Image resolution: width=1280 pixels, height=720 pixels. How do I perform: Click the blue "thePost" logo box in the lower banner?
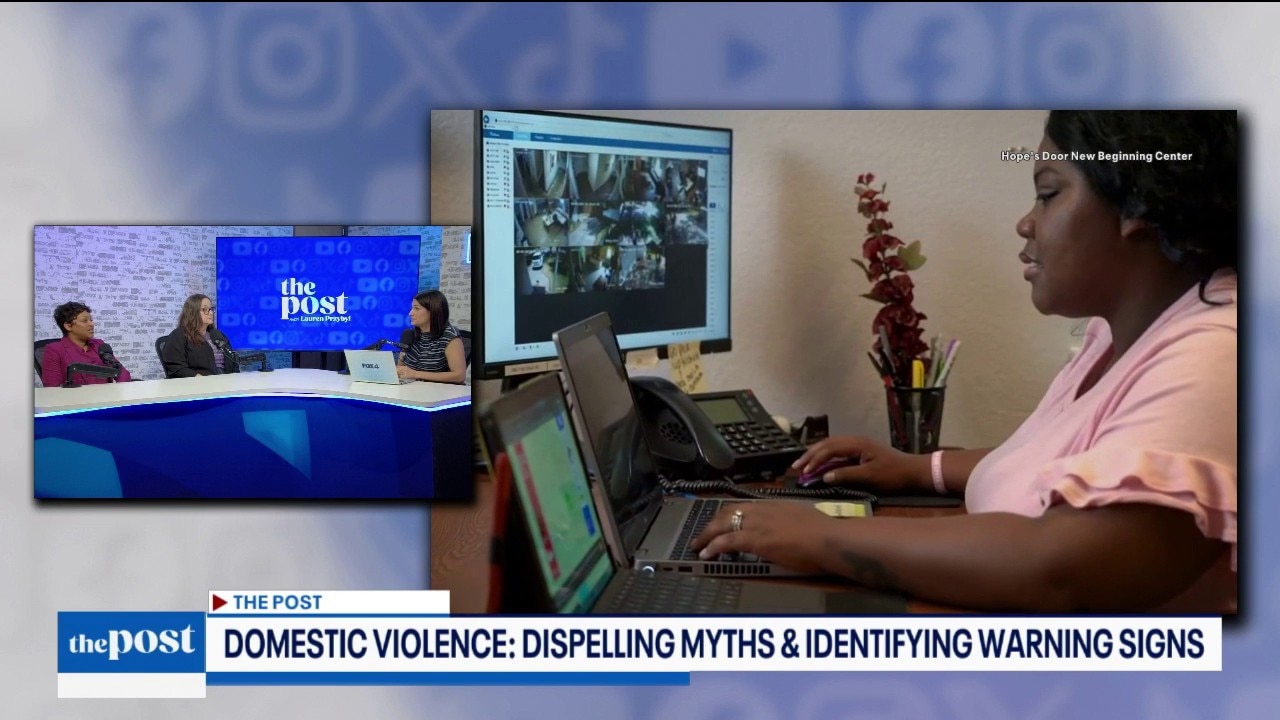[131, 642]
